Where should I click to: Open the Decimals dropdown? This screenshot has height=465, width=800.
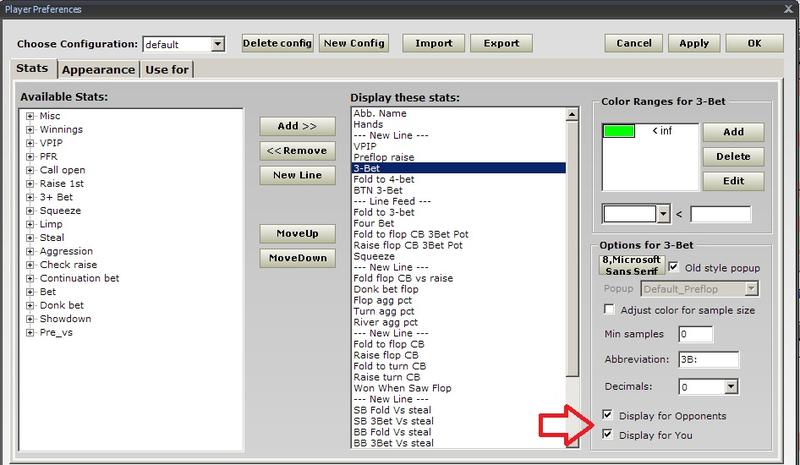[x=731, y=387]
